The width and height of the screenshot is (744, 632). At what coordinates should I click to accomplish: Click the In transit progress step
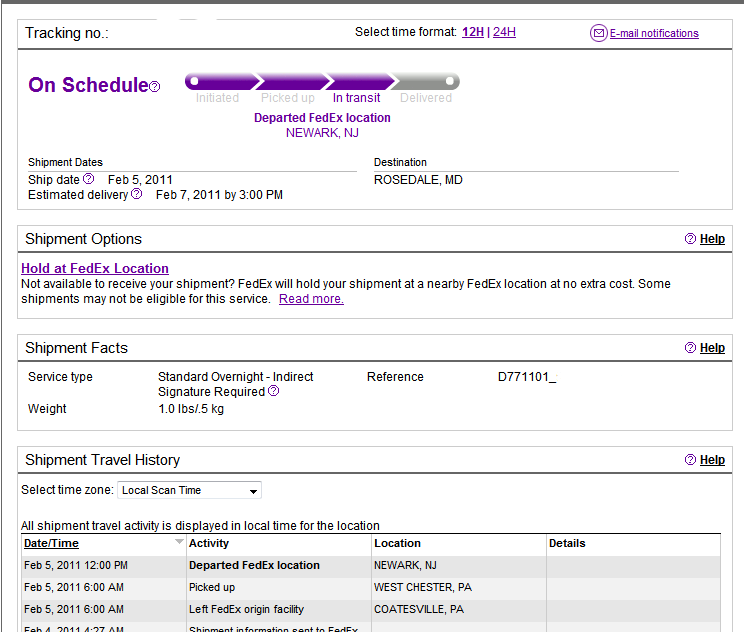[356, 98]
